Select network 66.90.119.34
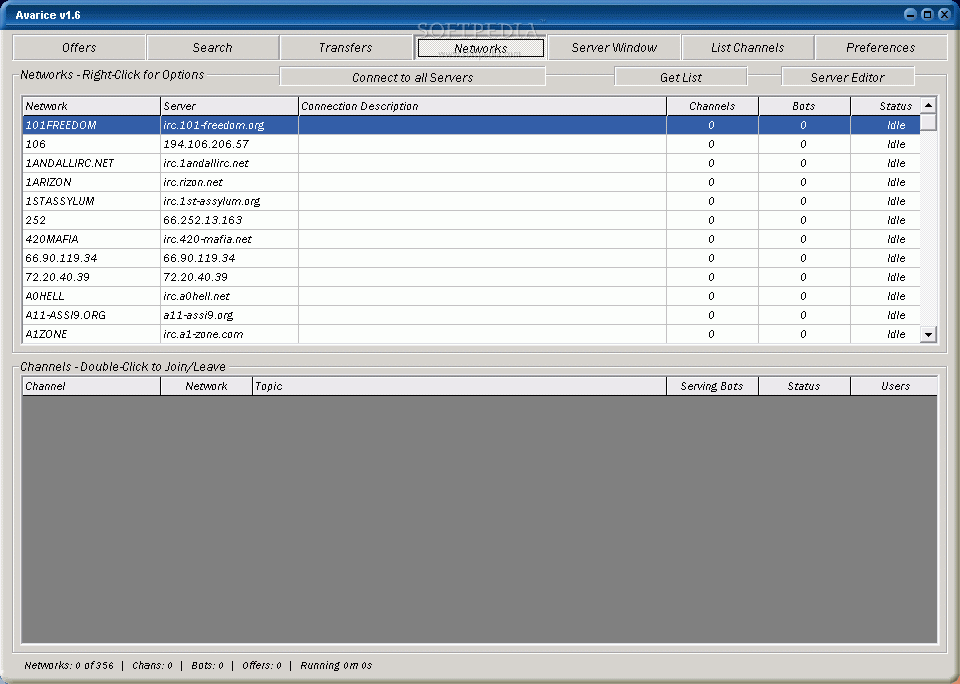 471,258
